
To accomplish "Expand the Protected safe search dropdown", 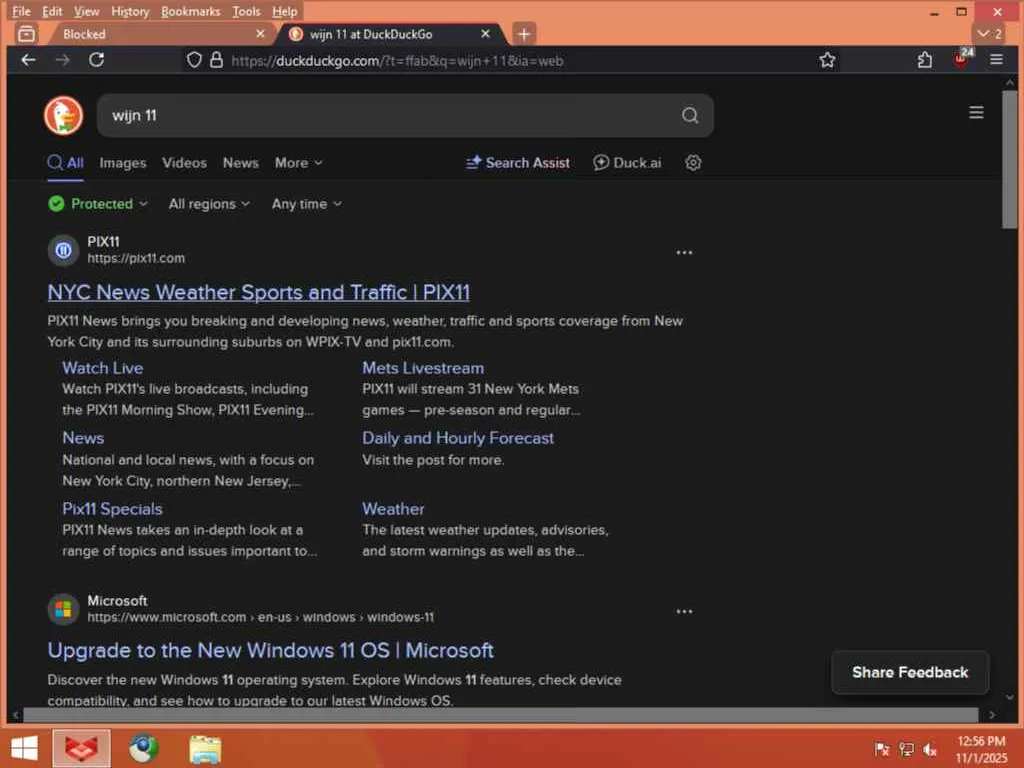I will point(98,204).
